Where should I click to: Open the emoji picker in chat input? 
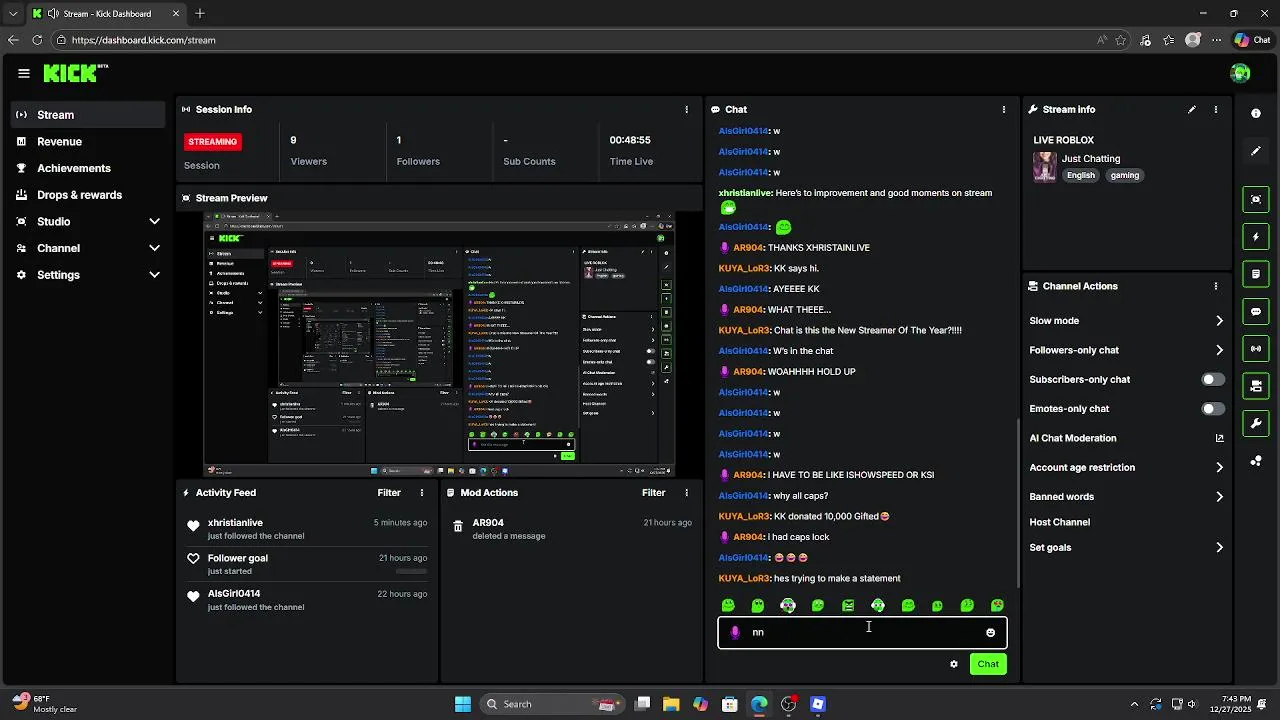pyautogui.click(x=991, y=632)
